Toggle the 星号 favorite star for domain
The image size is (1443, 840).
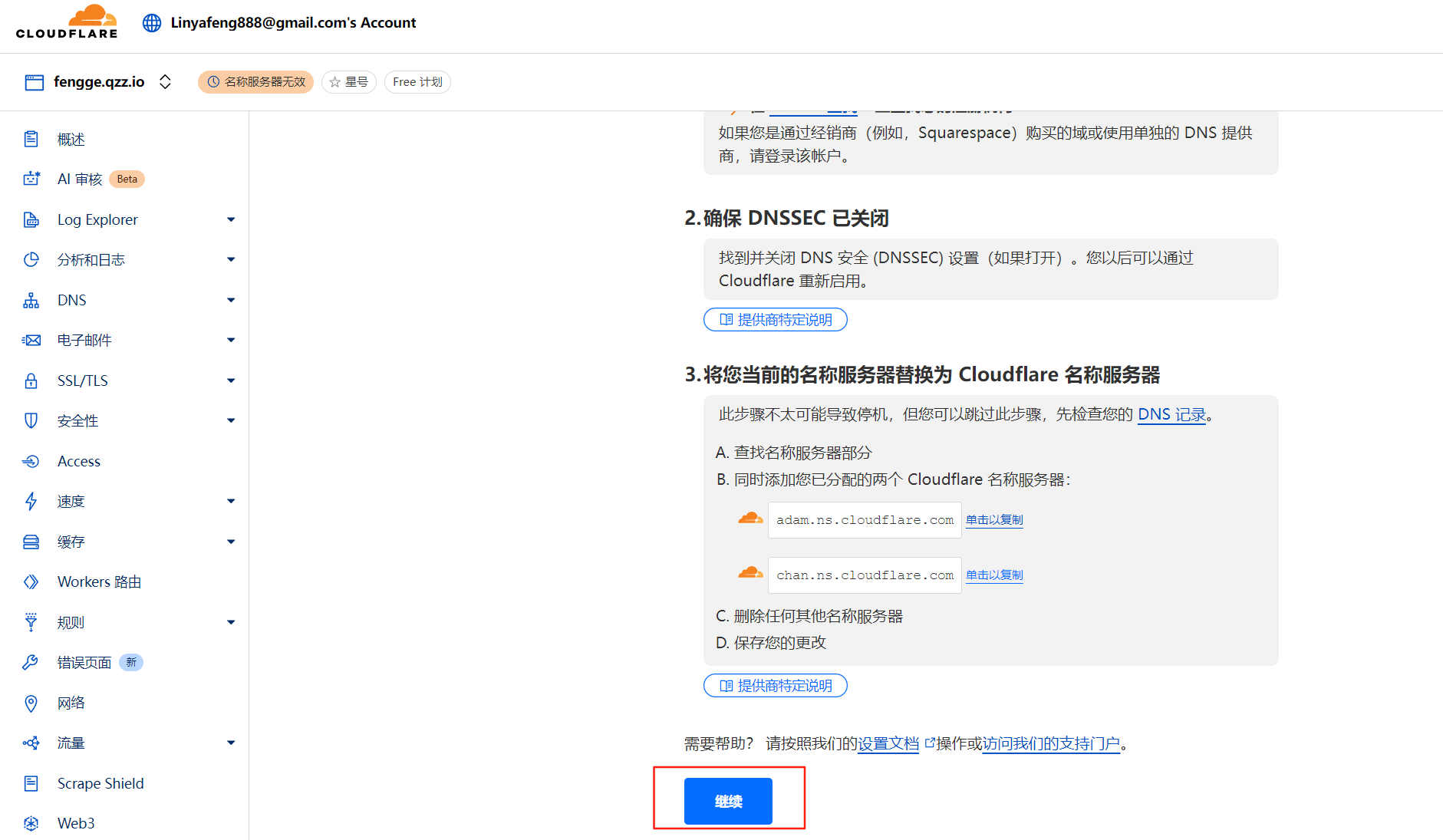click(349, 81)
